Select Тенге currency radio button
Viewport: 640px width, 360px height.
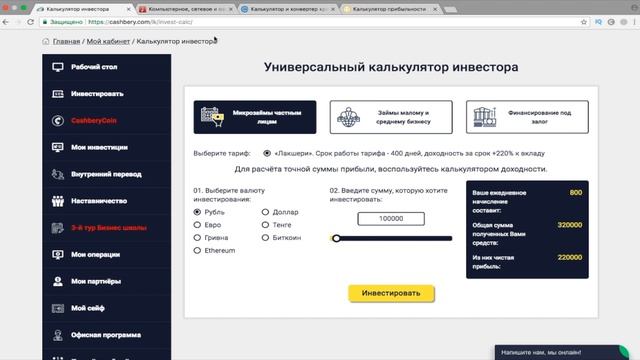point(265,225)
